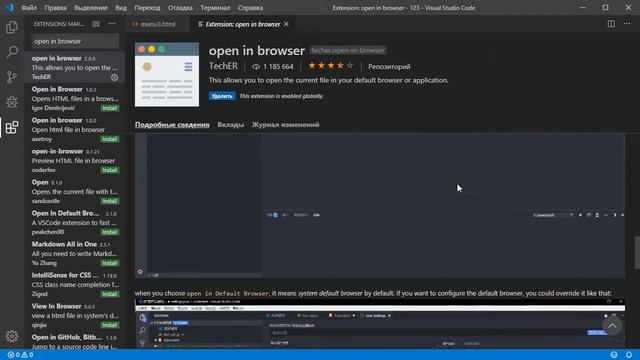Open the Manage gear in activity bar
The image size is (640, 360).
[x=12, y=336]
